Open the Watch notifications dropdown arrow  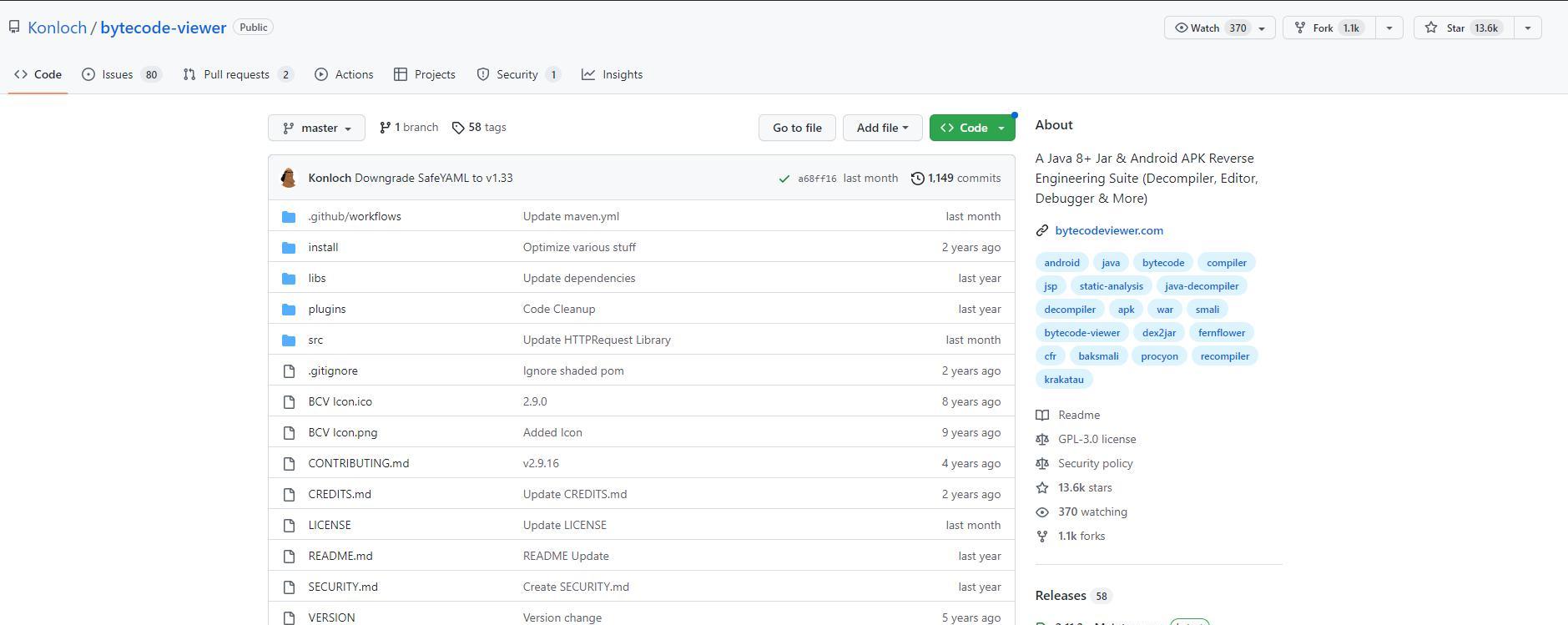coord(1262,28)
